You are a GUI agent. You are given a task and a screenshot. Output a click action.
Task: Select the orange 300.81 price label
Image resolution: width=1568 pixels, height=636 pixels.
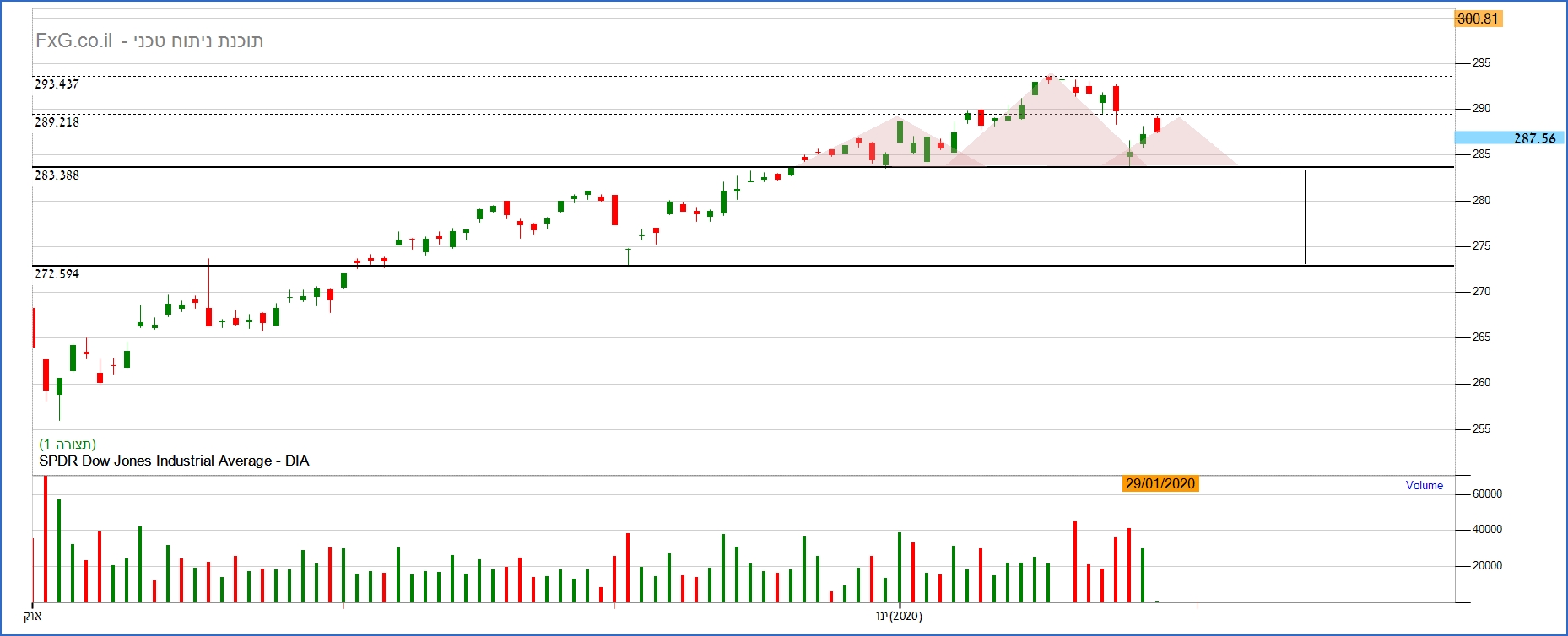pyautogui.click(x=1478, y=19)
